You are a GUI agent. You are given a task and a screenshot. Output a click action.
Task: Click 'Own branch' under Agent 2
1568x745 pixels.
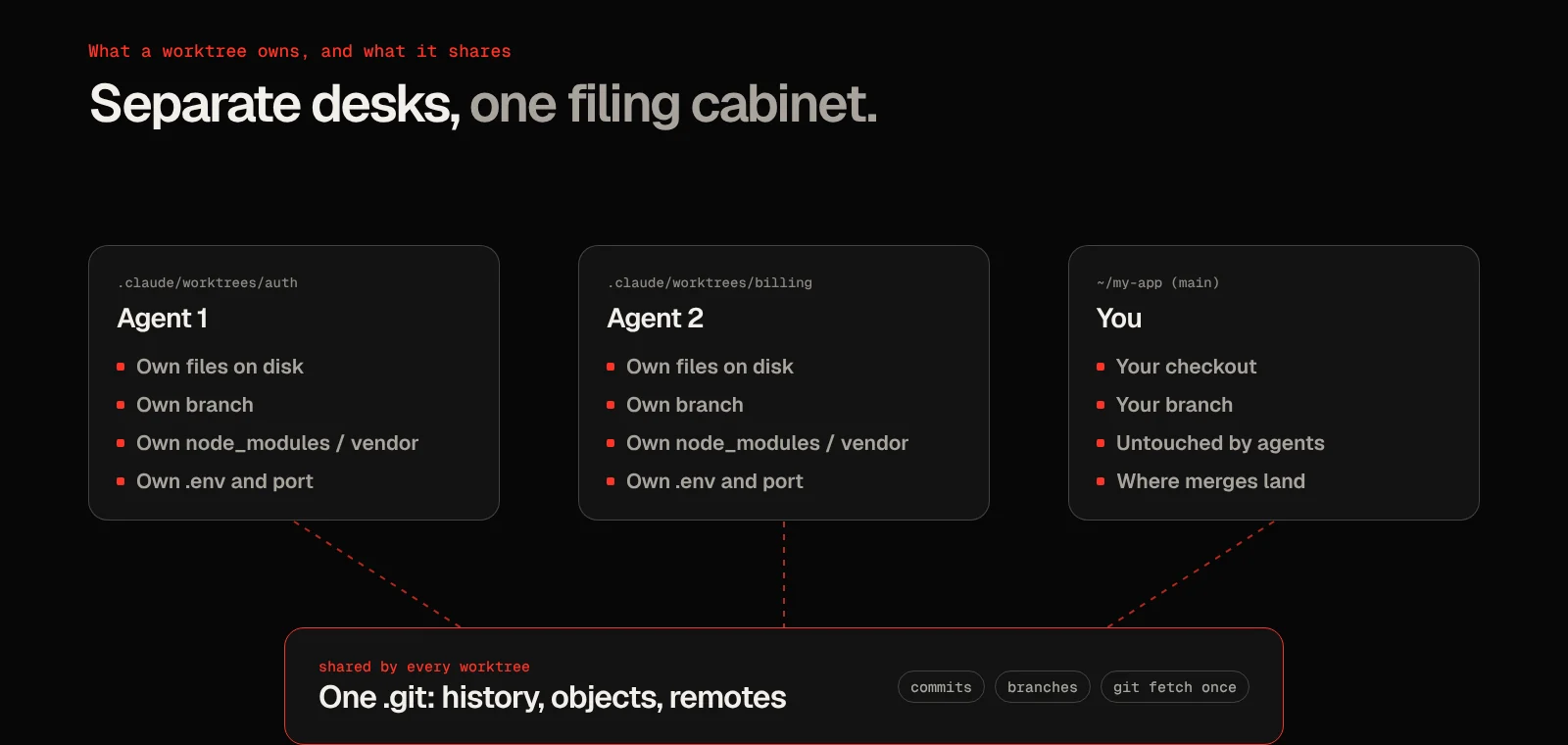tap(685, 405)
